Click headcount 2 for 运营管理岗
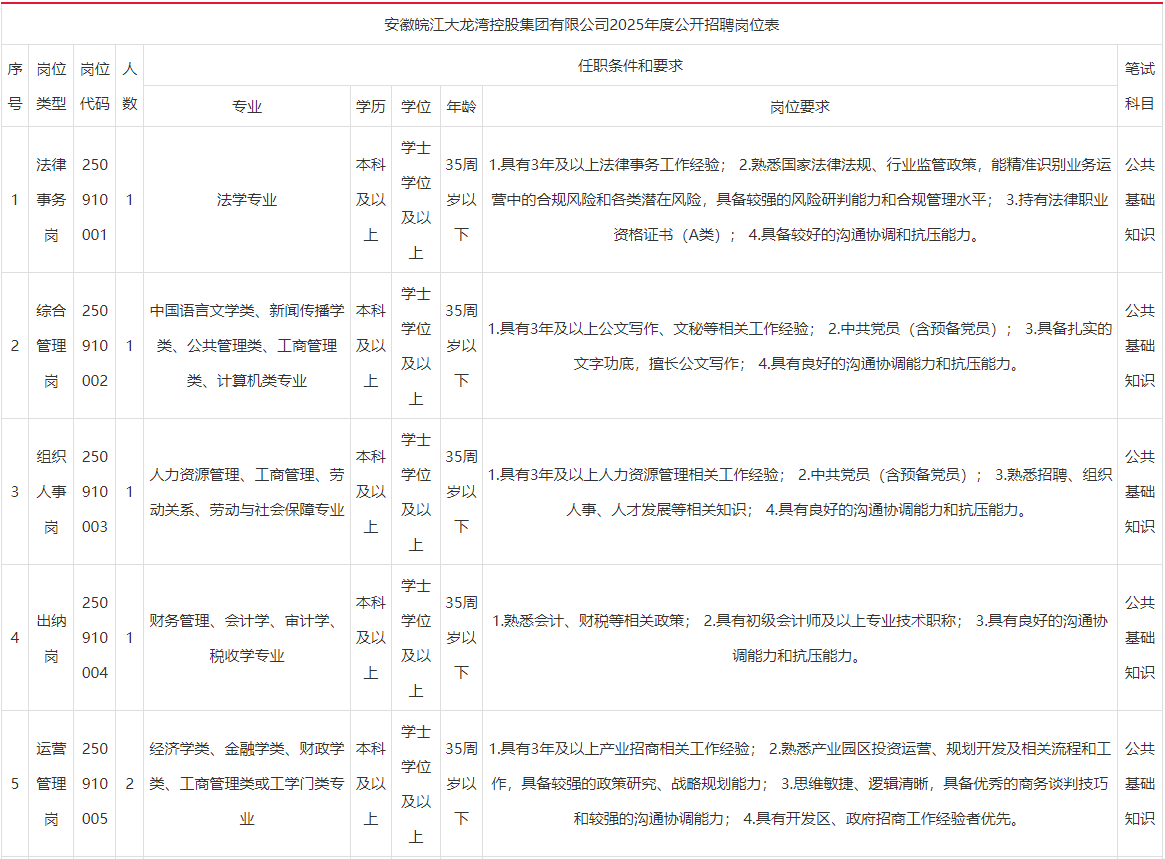 point(129,783)
